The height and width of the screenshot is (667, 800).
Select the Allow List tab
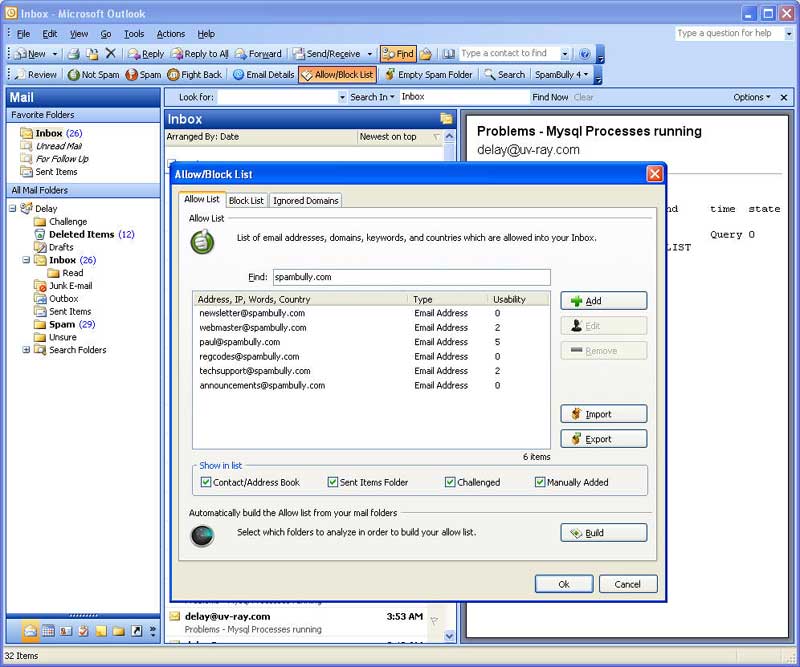pos(202,199)
